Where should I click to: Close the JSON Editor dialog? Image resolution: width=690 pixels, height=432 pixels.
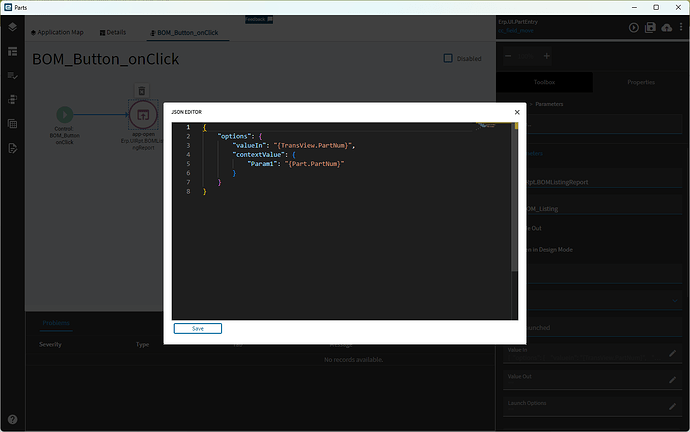517,112
